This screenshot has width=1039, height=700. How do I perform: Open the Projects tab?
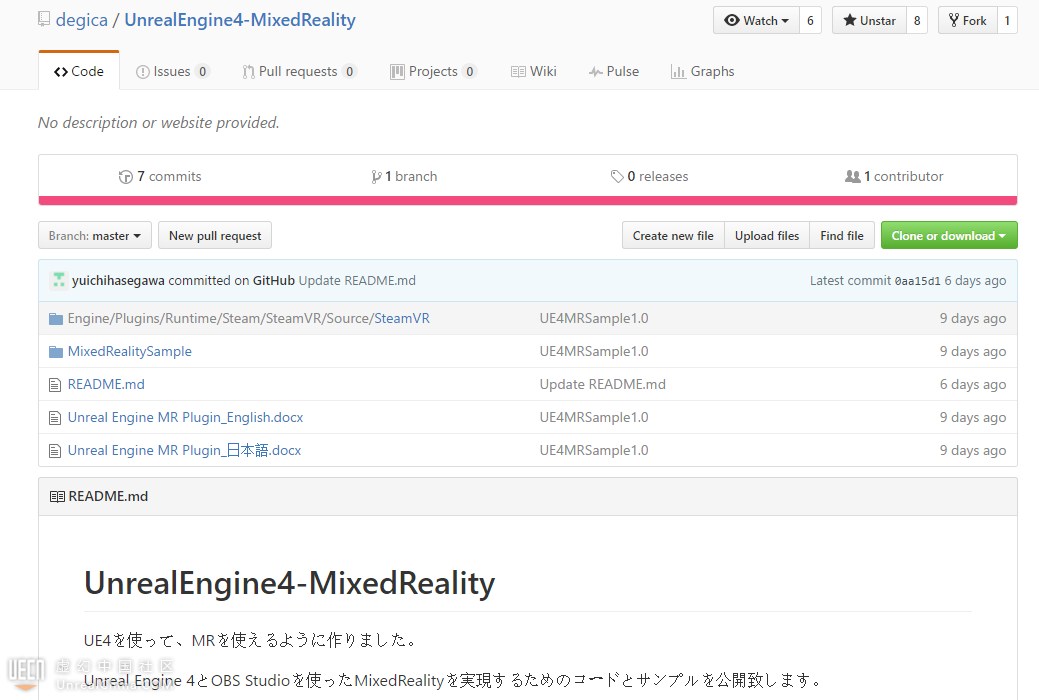[x=433, y=71]
